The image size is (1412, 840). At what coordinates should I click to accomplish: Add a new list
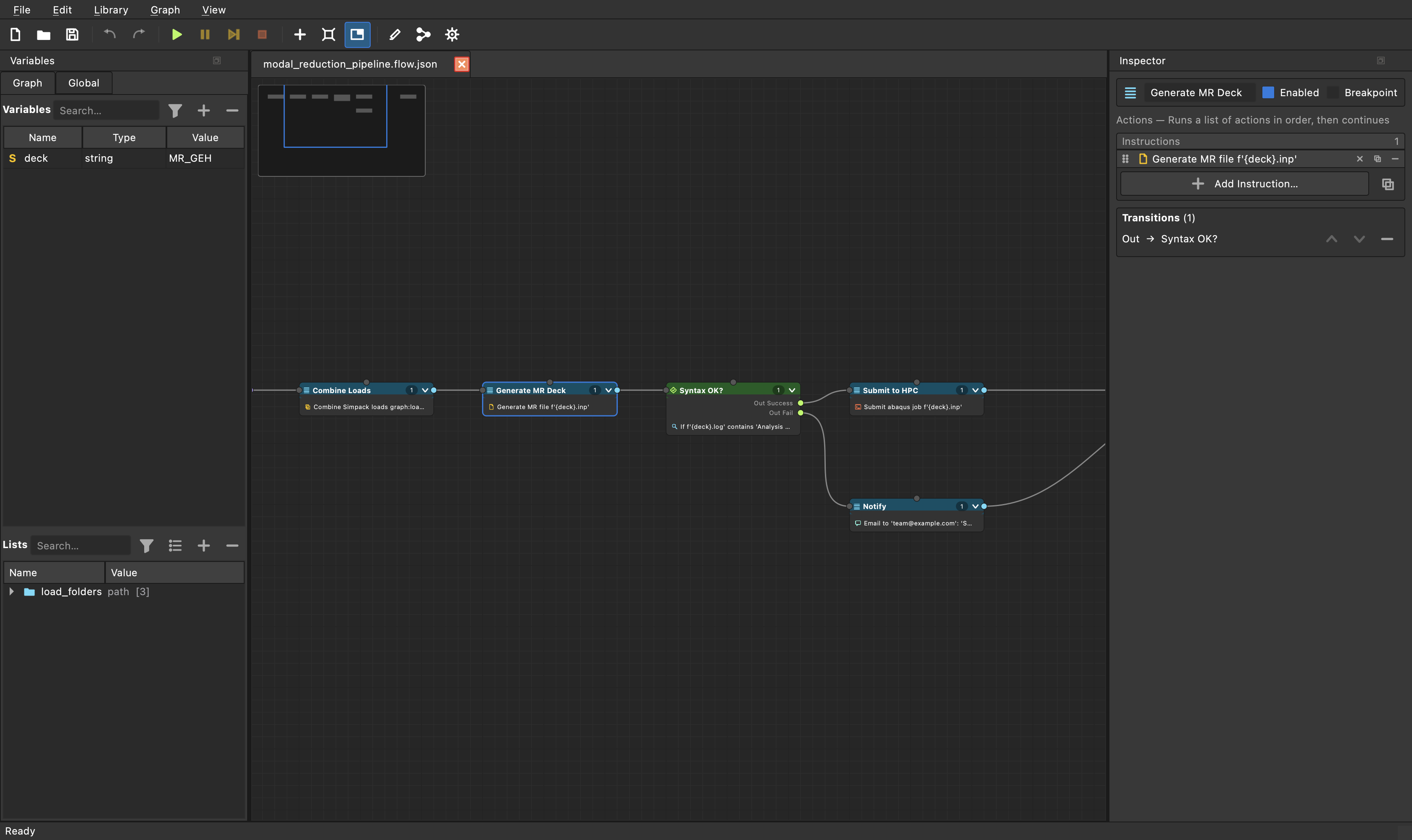click(204, 546)
